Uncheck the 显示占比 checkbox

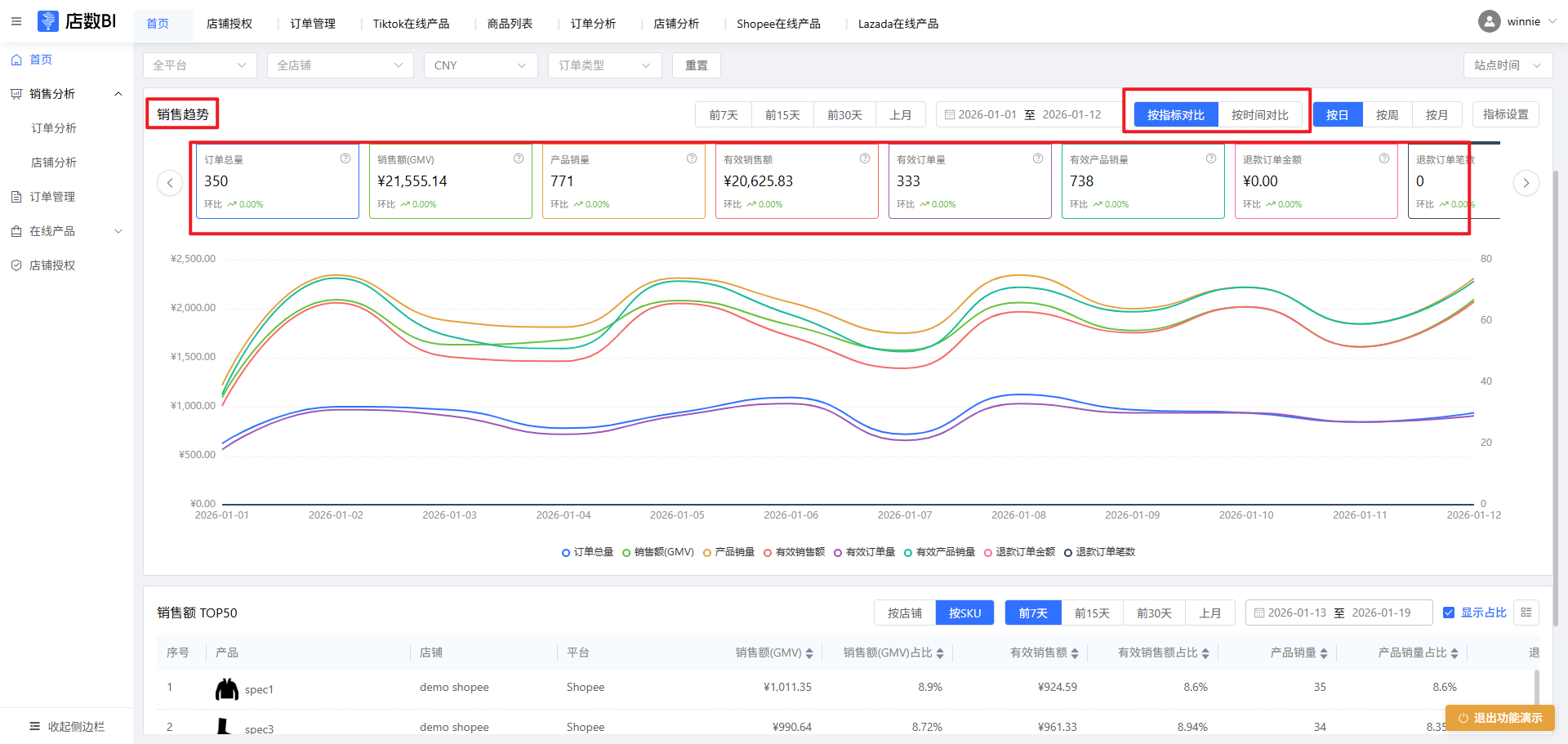click(x=1449, y=613)
